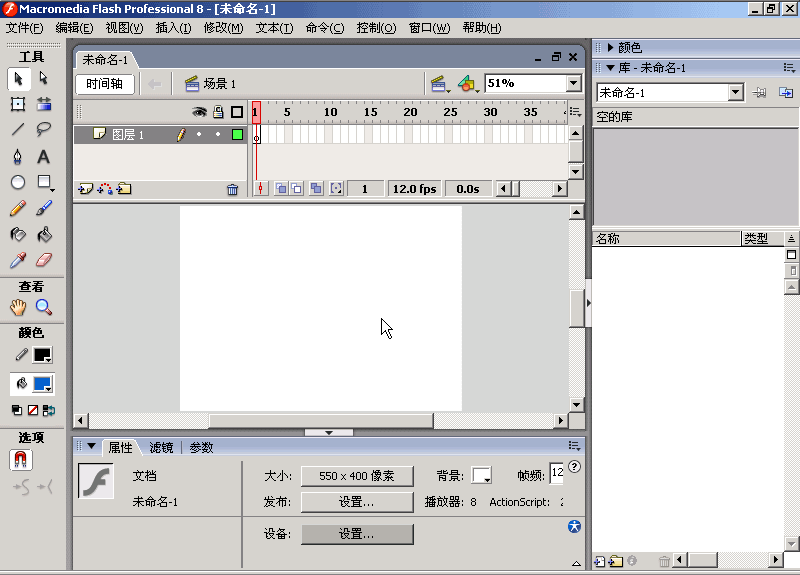Toggle the Snap to Objects magnet
800x575 pixels.
(x=20, y=460)
